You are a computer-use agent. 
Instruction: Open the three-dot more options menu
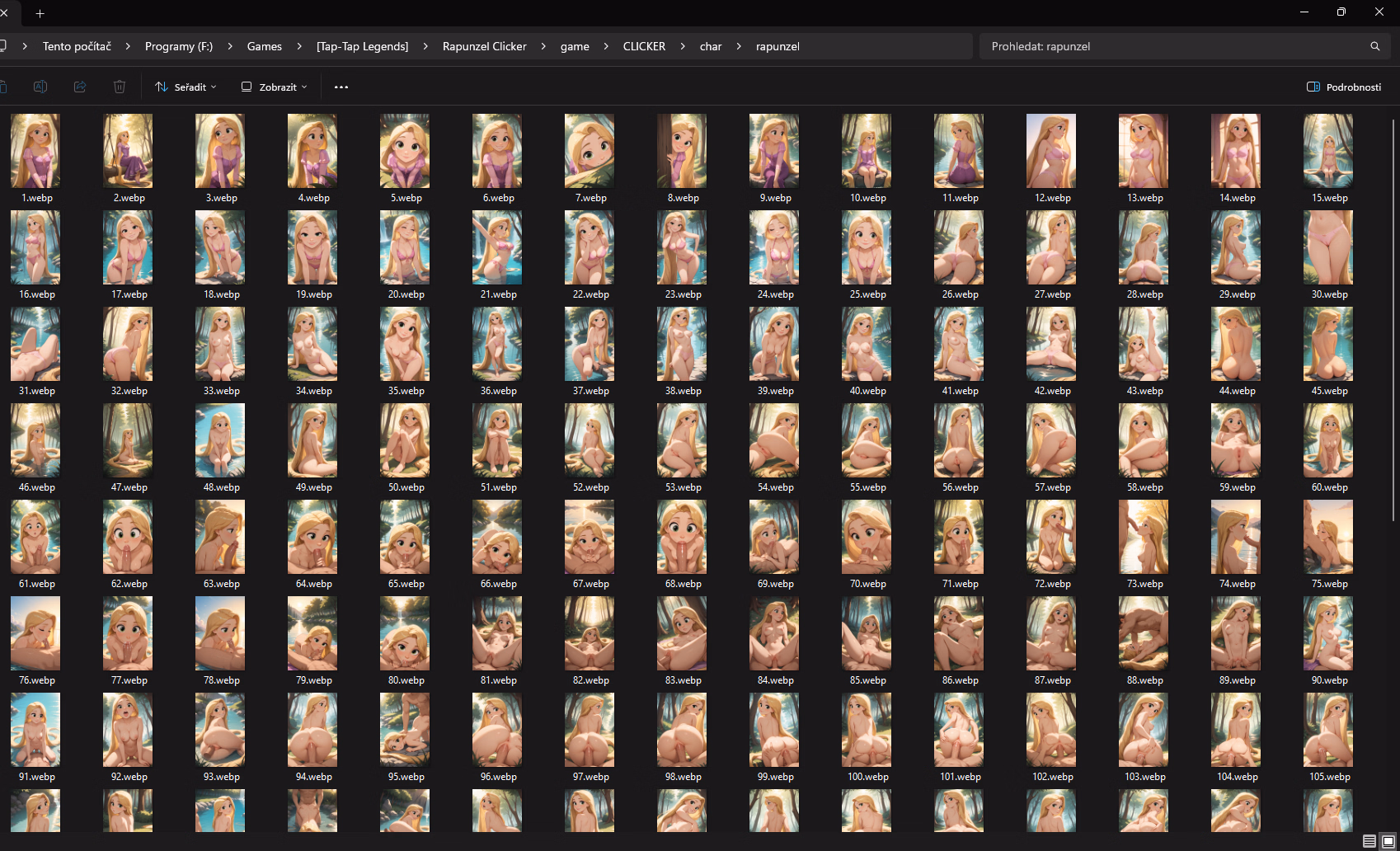tap(341, 87)
